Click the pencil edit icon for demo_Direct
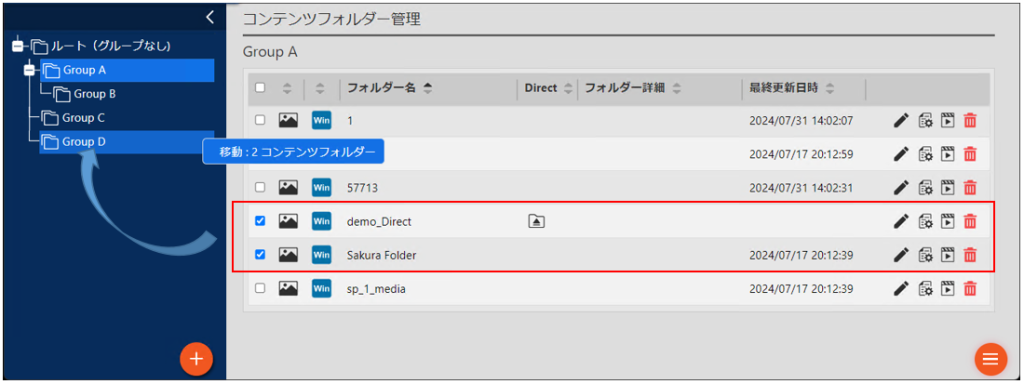Screen dimensions: 1024x384 pos(901,221)
